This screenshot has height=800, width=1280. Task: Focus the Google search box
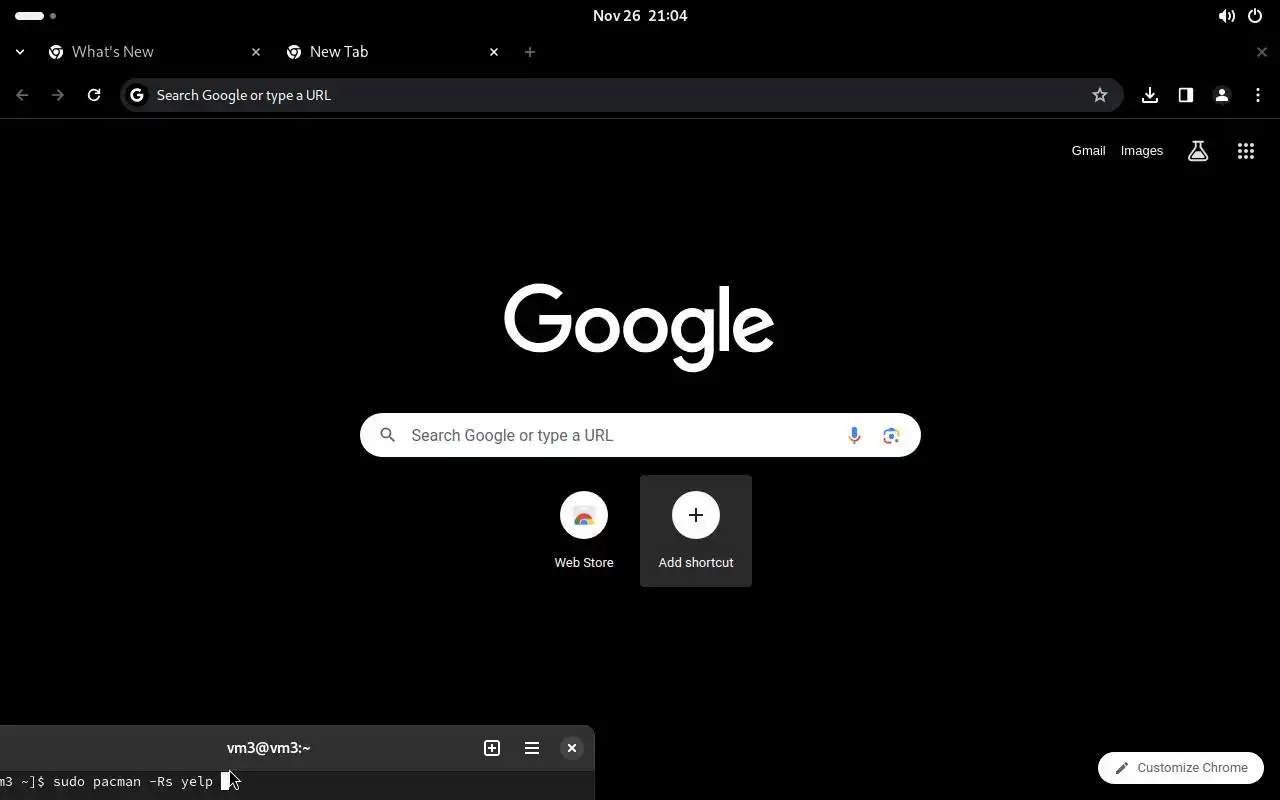640,435
